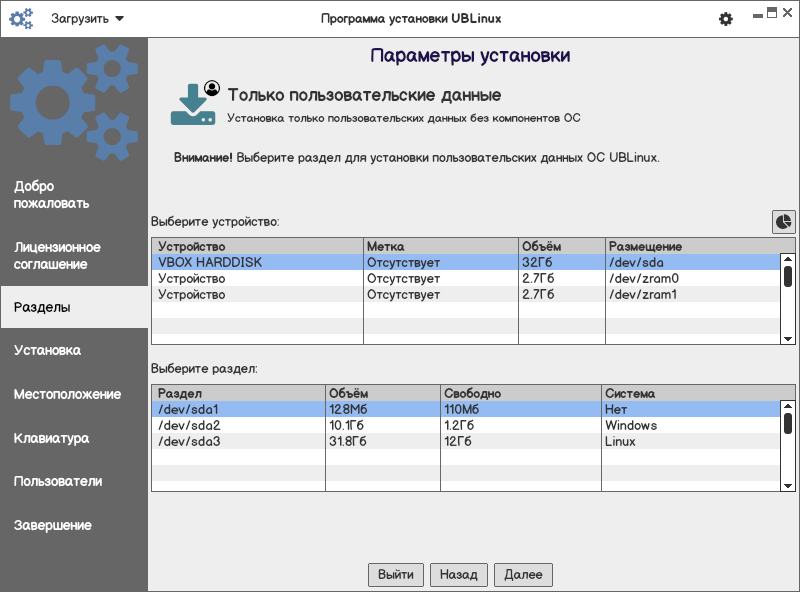This screenshot has height=592, width=800.
Task: Click scroll-down arrow of partition list
Action: (x=788, y=486)
